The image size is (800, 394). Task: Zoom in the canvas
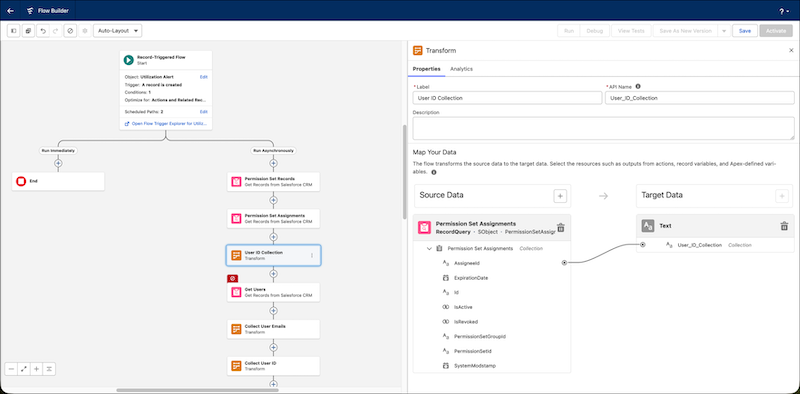(36, 369)
